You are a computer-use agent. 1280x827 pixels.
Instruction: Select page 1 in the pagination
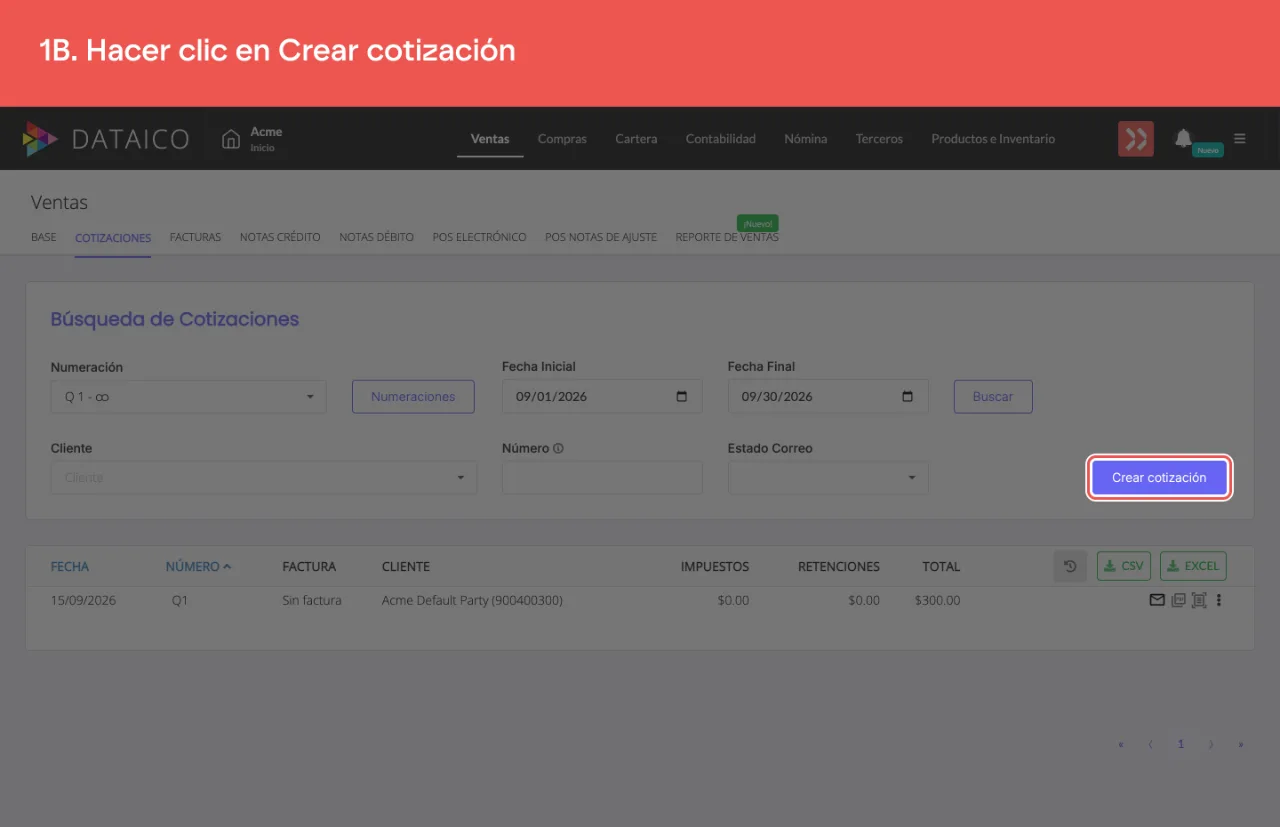coord(1181,744)
